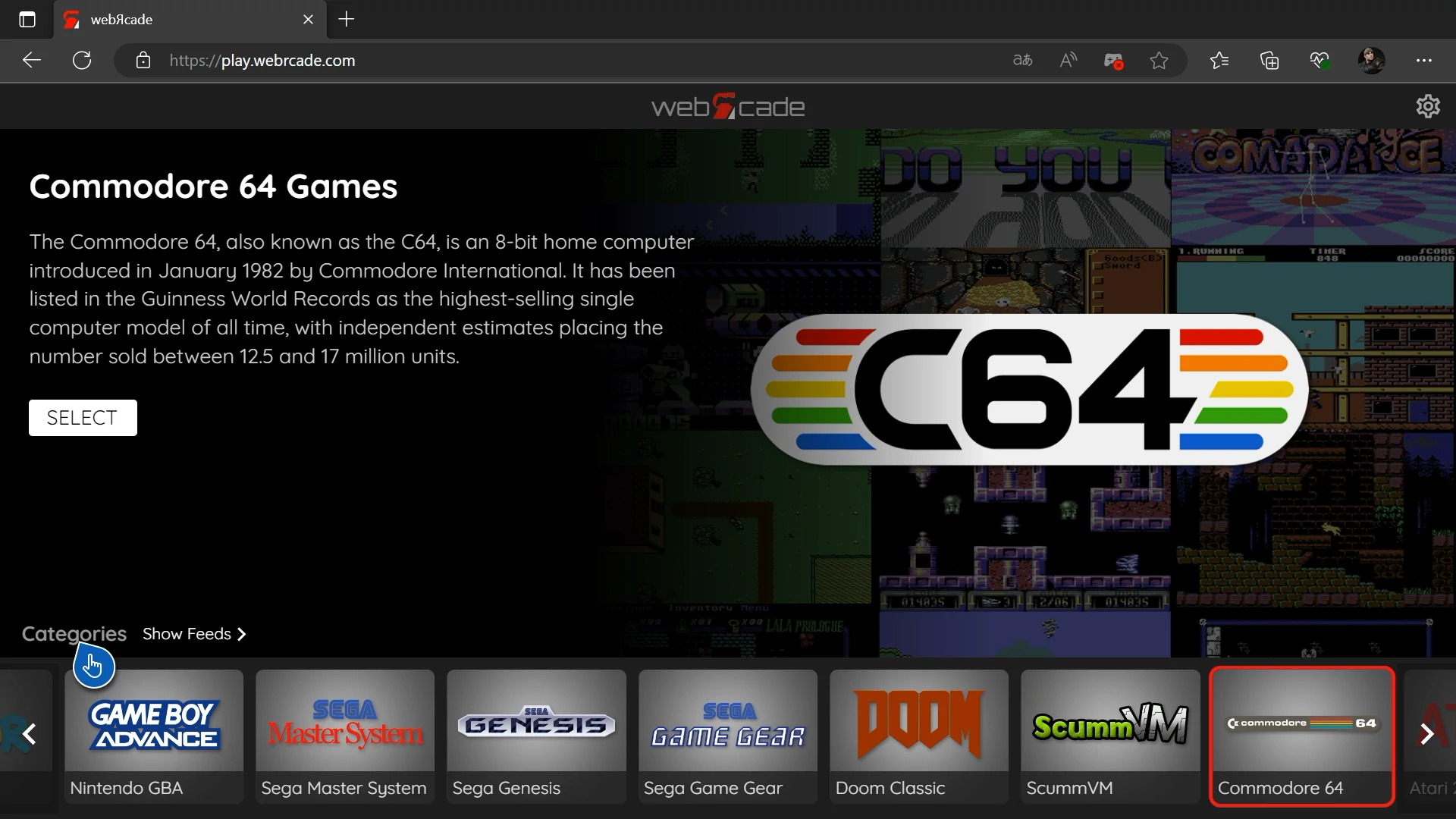Click the webRcade home logo

[728, 107]
